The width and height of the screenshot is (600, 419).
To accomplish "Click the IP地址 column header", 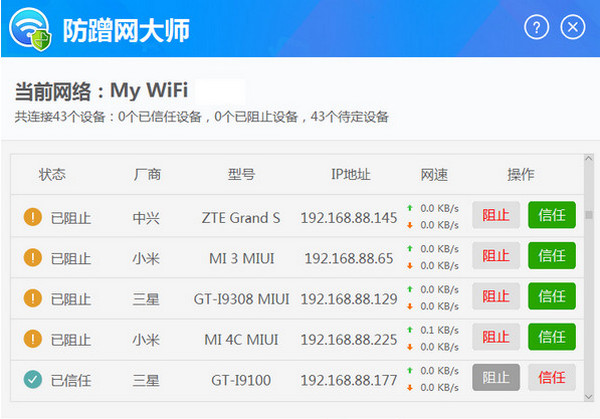I will [350, 175].
